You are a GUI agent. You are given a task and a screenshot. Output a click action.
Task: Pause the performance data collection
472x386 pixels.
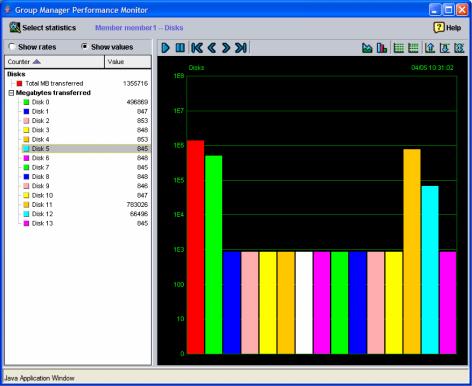pos(180,48)
